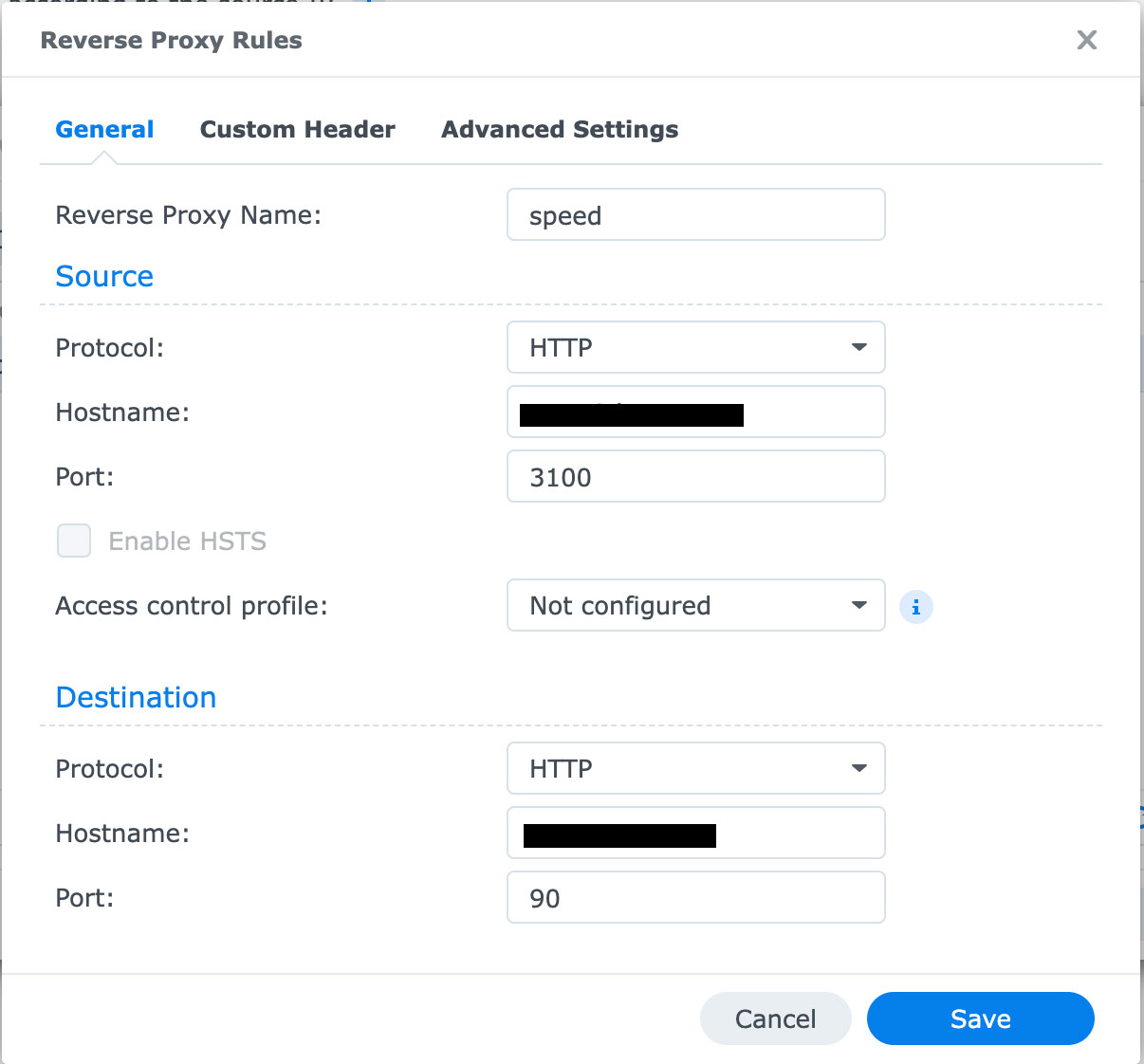Click the info icon beside Access control profile
Screen dimensions: 1144x1064
click(x=915, y=607)
